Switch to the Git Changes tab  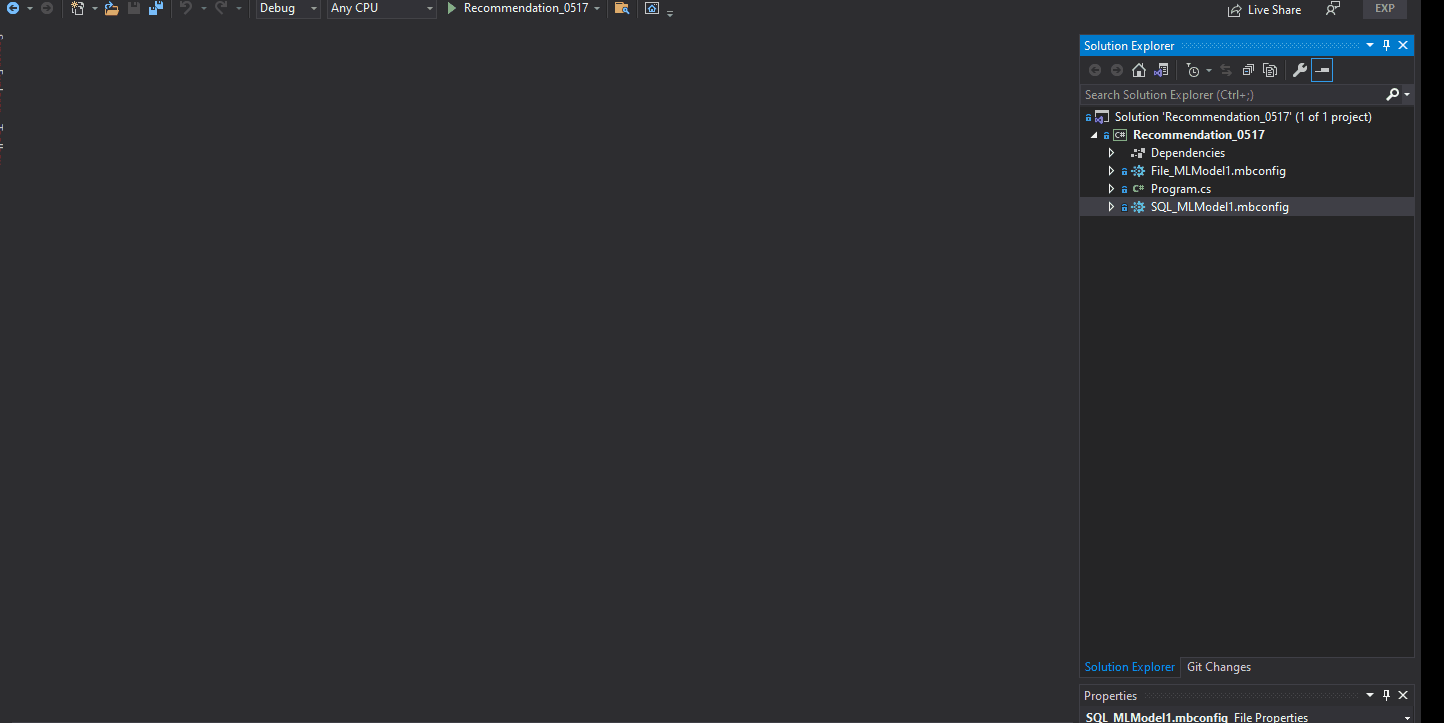[x=1218, y=667]
